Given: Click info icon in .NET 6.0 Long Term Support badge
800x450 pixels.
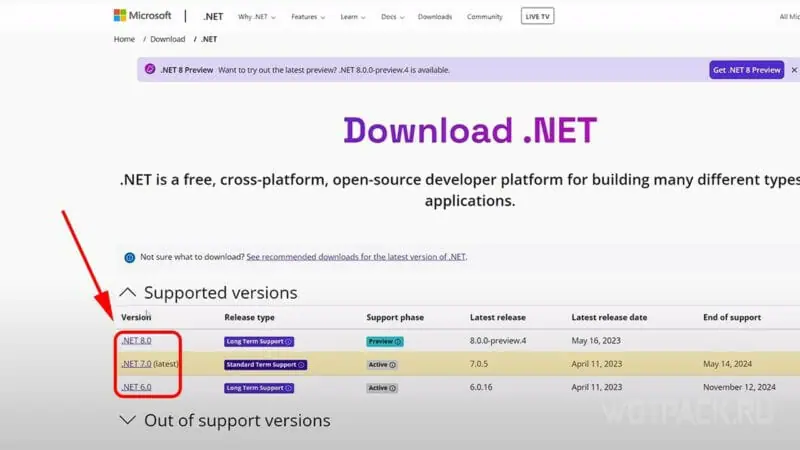Looking at the screenshot, I should pyautogui.click(x=288, y=388).
